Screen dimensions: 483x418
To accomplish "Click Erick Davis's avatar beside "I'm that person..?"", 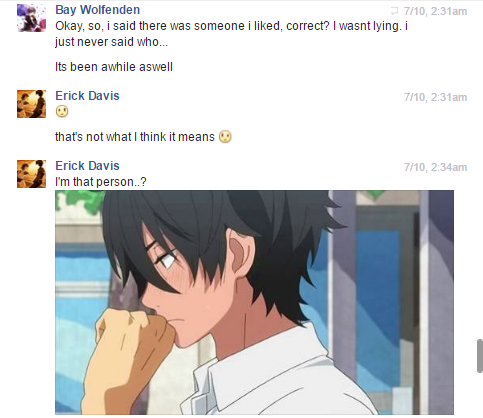I will 31,174.
